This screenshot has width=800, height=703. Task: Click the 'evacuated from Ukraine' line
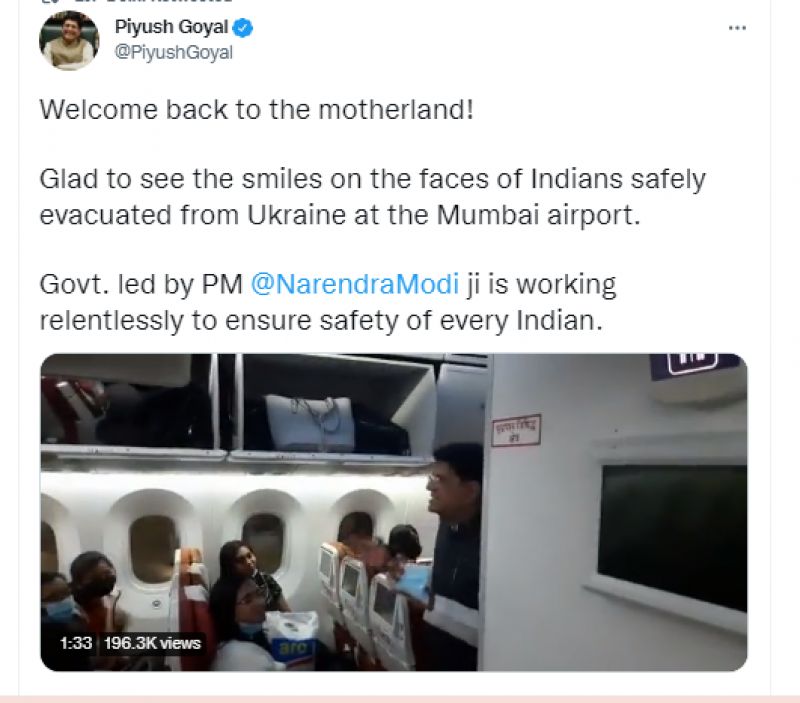(340, 215)
